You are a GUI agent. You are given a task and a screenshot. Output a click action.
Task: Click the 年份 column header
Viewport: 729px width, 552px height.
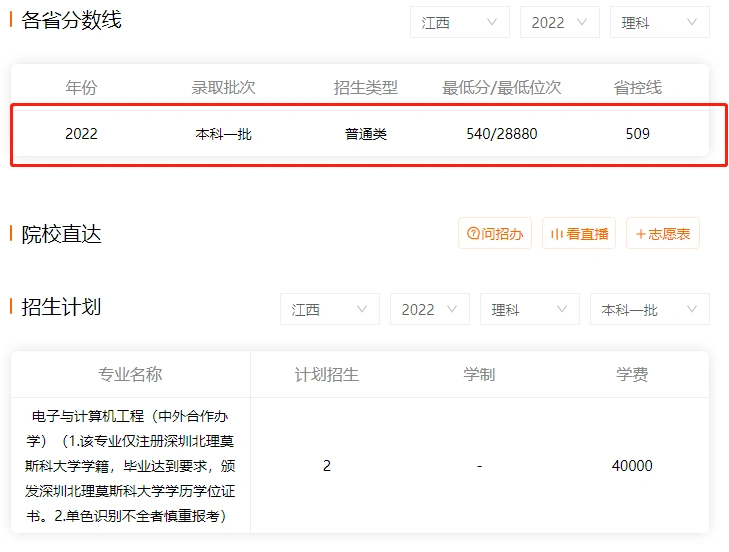[81, 87]
